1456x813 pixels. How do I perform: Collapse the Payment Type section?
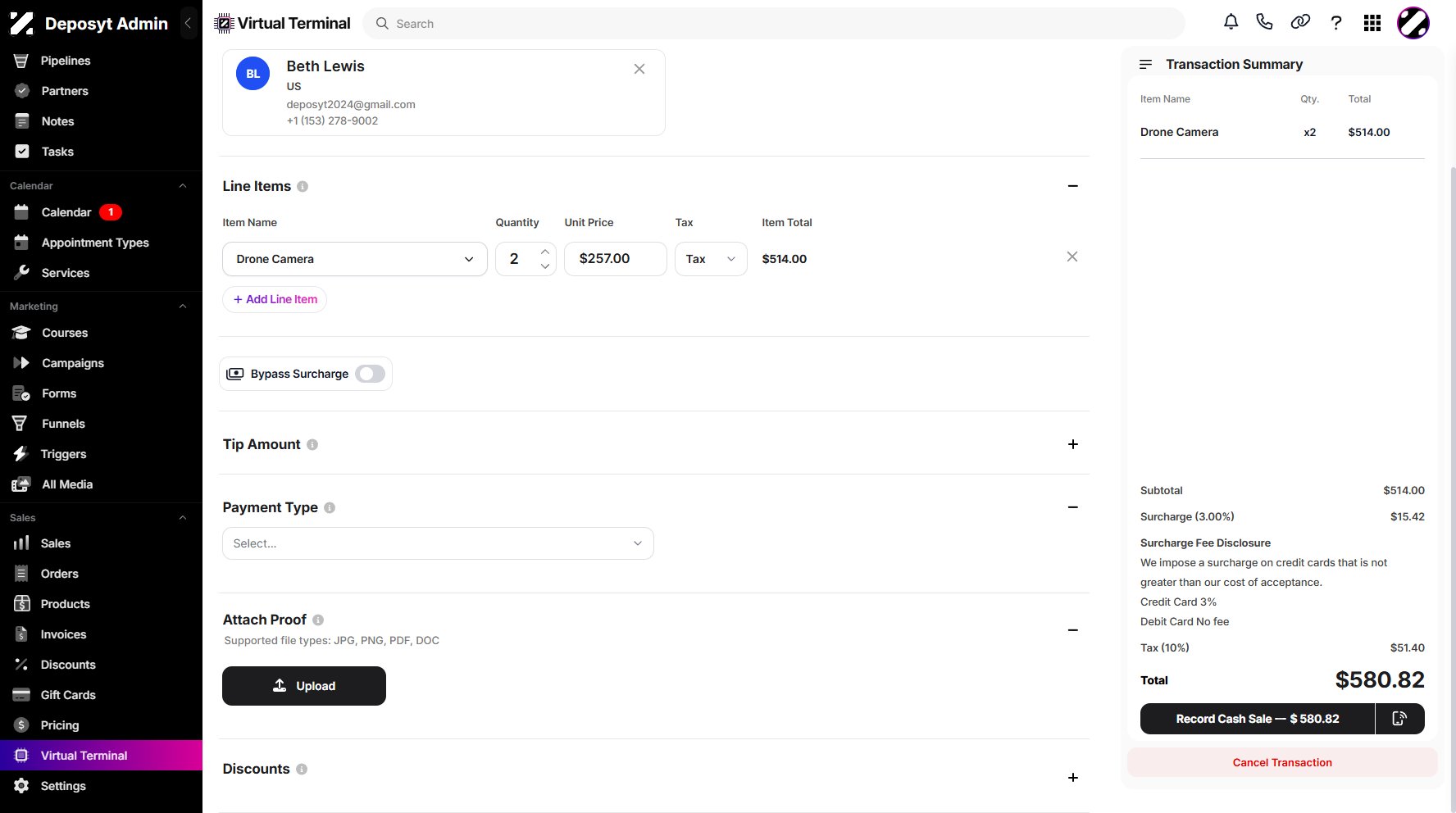(x=1073, y=507)
